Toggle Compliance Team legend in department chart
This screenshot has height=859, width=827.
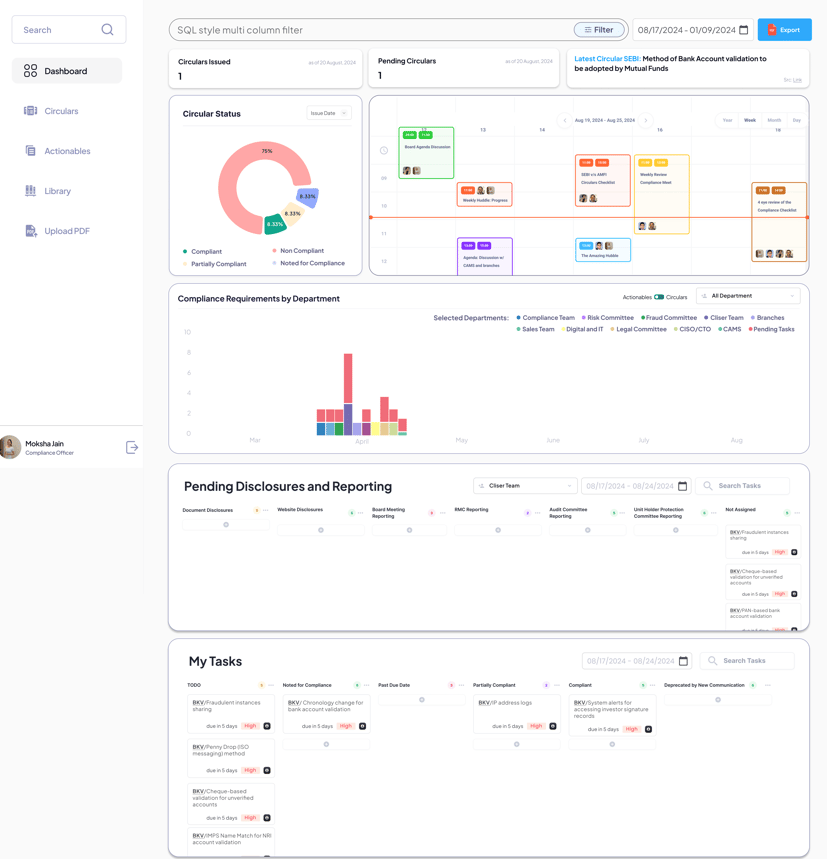click(x=545, y=318)
